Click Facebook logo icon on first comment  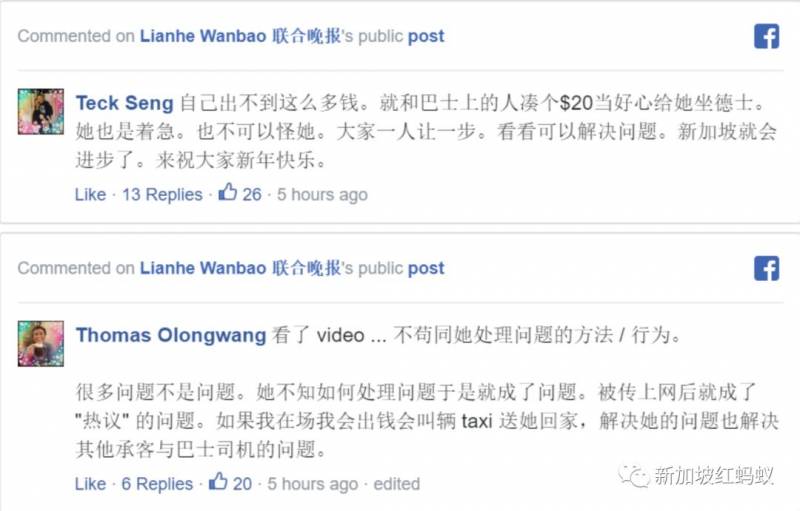[x=766, y=36]
